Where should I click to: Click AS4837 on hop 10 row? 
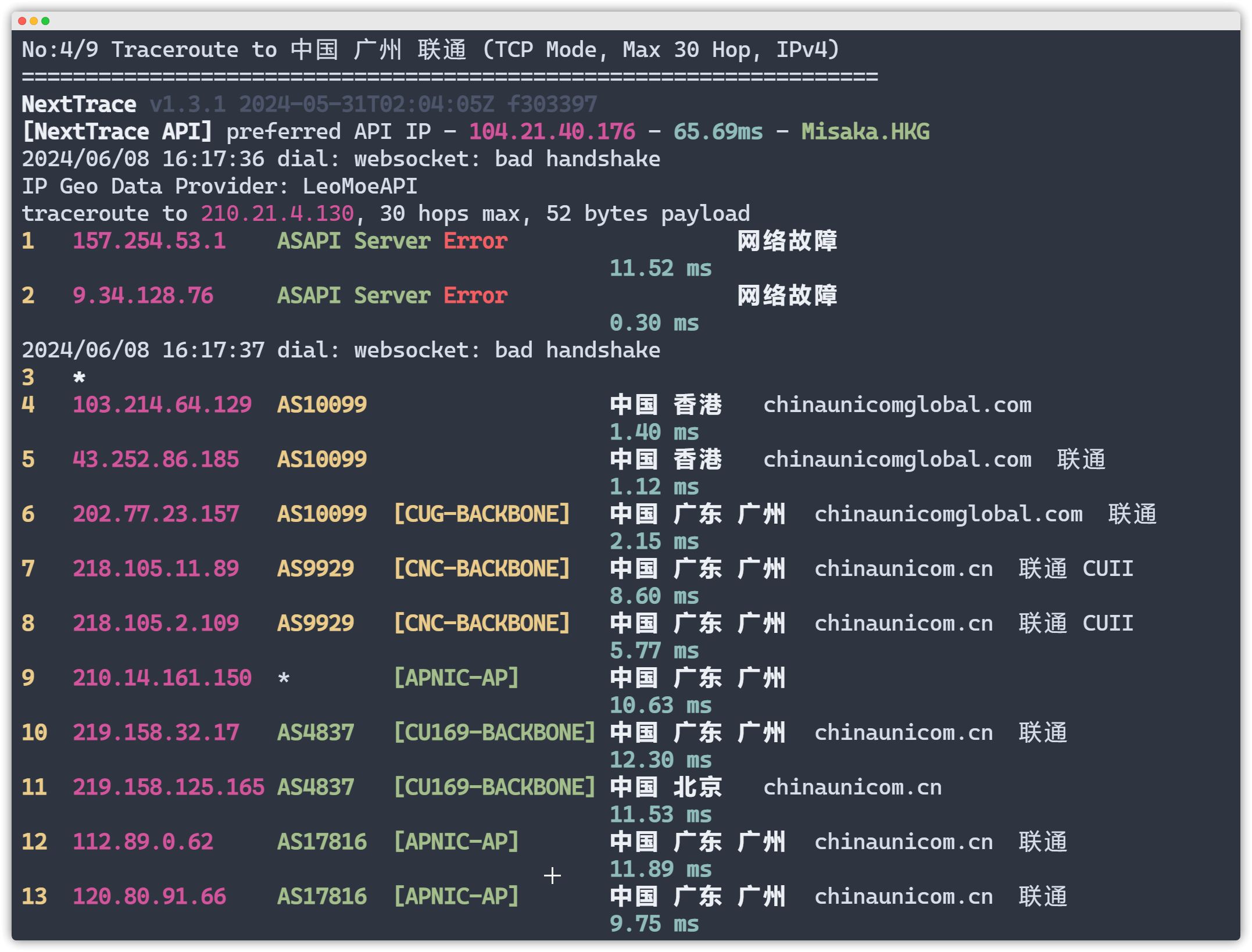(x=316, y=733)
